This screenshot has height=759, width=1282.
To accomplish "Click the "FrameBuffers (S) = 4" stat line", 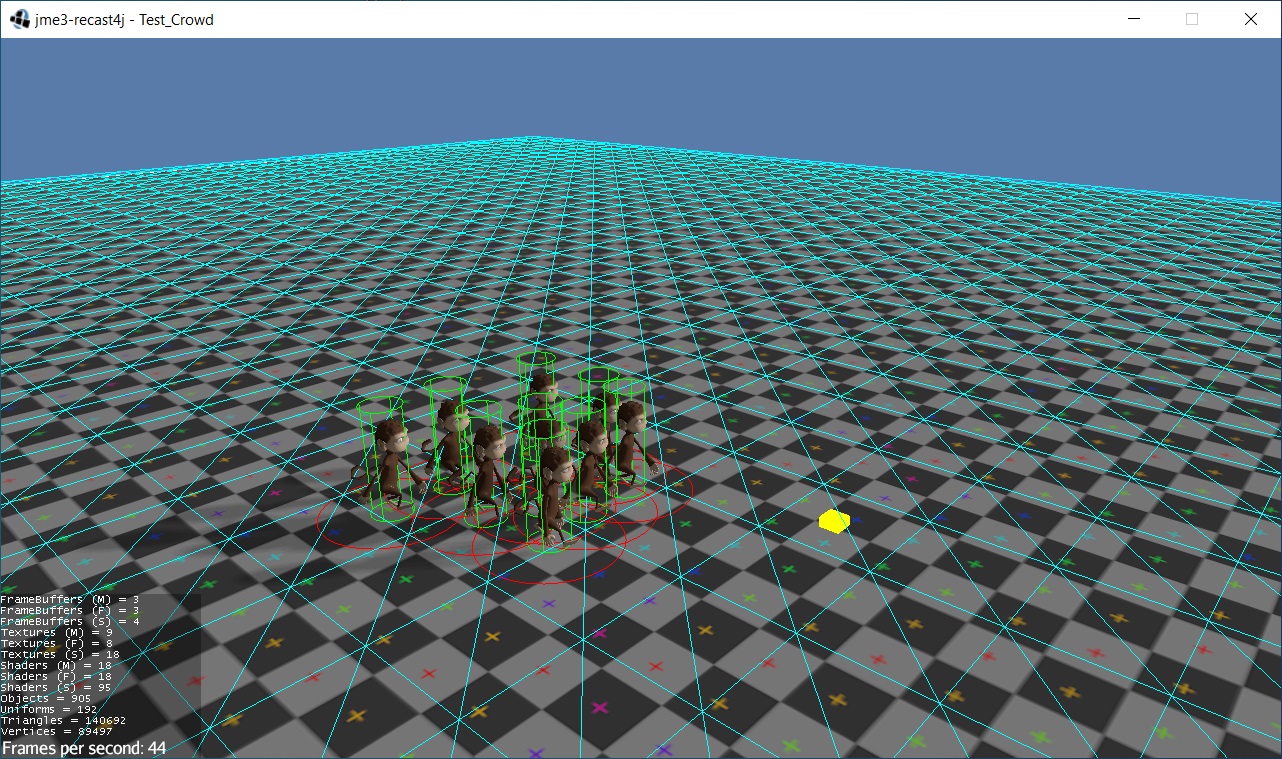I will (70, 622).
